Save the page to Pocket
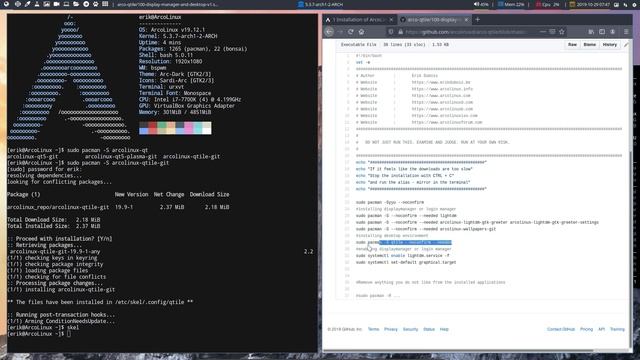The width and height of the screenshot is (640, 360). click(x=552, y=31)
